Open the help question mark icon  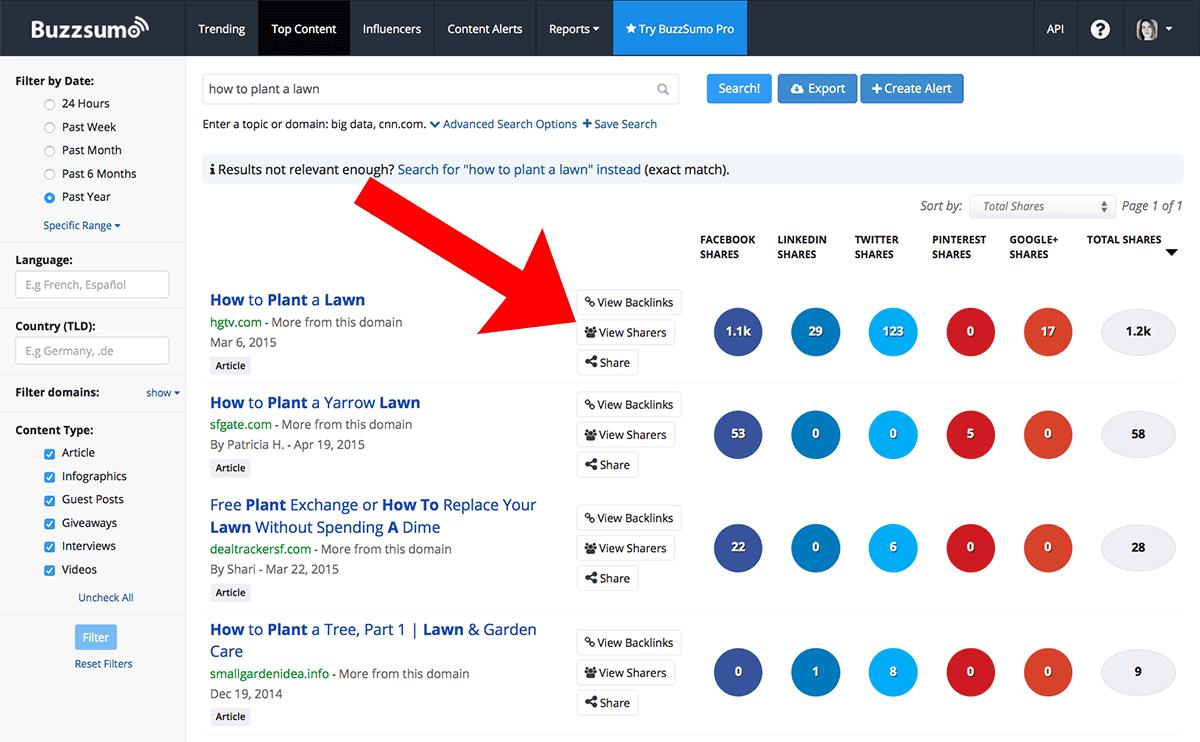1100,29
